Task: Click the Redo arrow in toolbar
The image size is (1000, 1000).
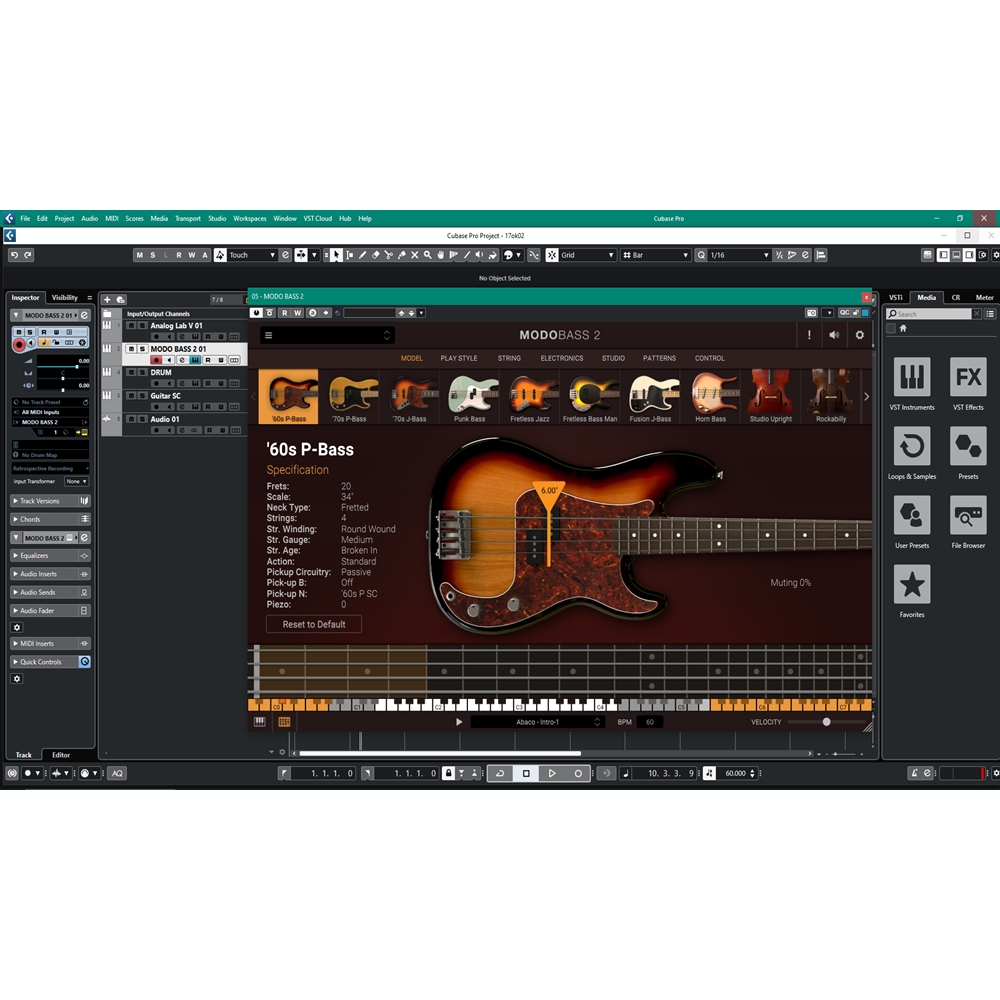Action: point(28,255)
